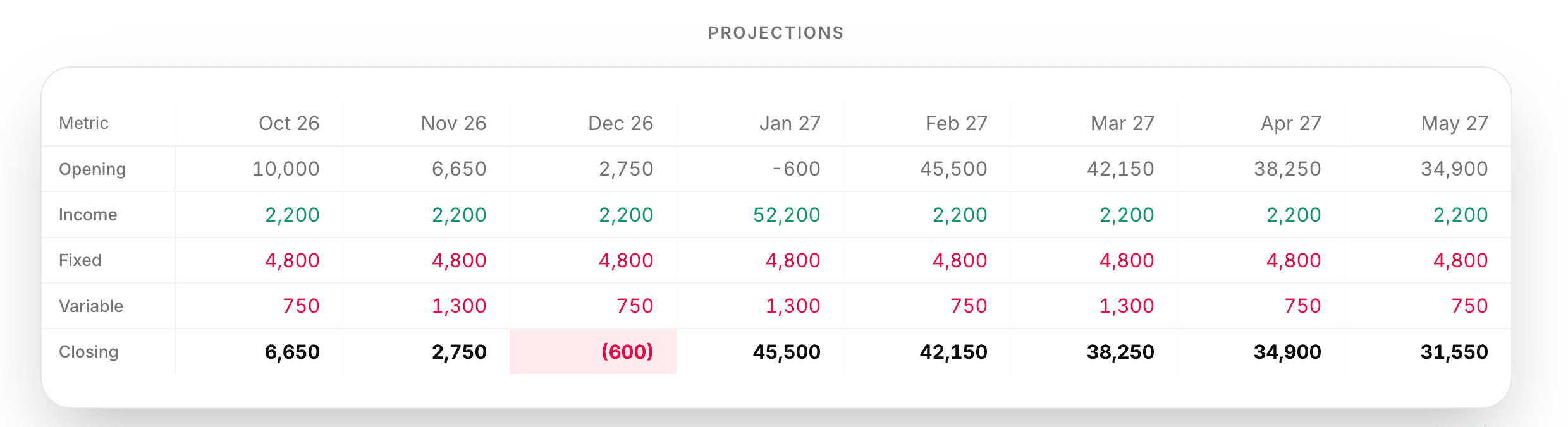
Task: Click the Income row label
Action: 88,215
